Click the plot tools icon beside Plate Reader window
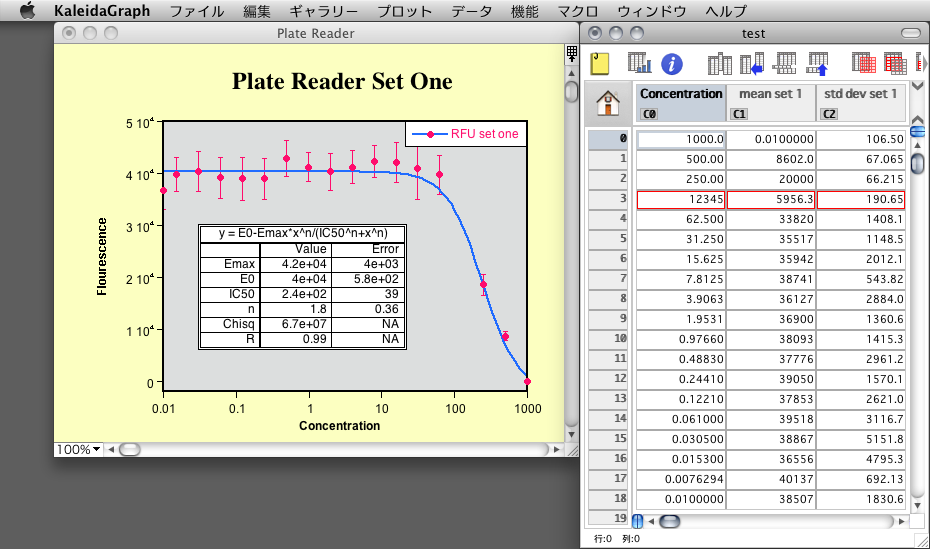The width and height of the screenshot is (930, 549). (x=572, y=54)
